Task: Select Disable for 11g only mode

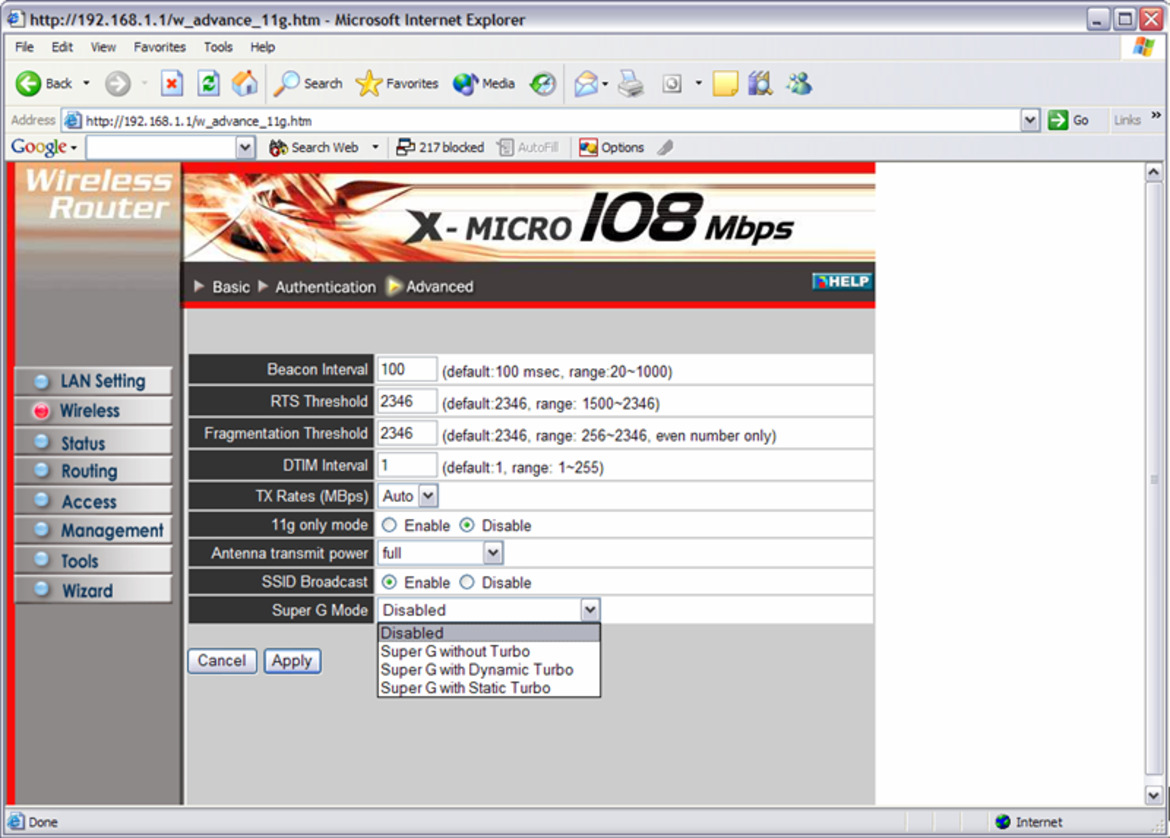Action: 467,525
